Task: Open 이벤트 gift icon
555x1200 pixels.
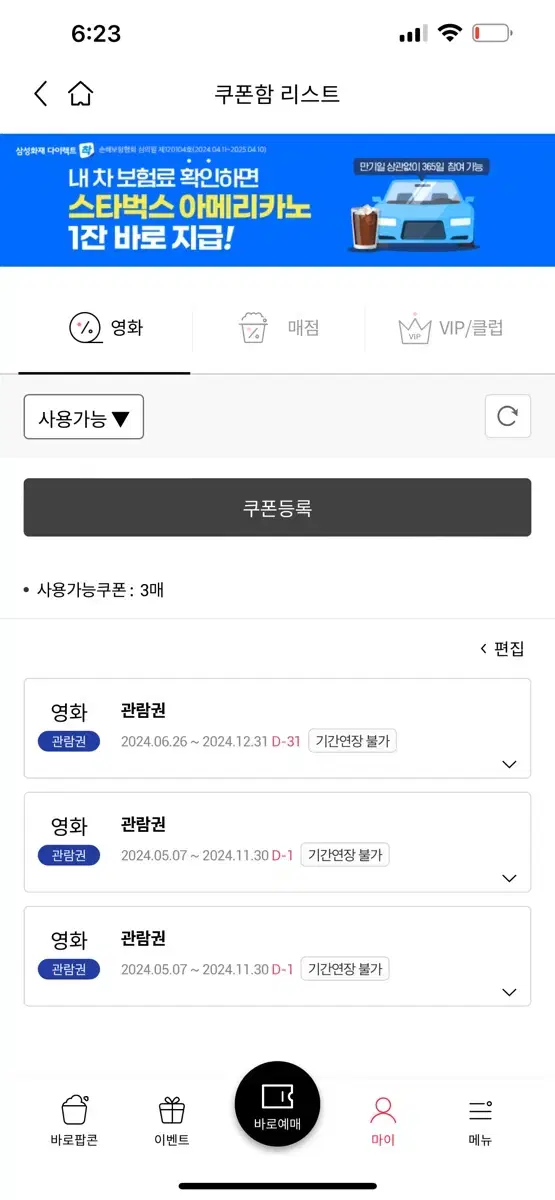Action: pos(172,1120)
